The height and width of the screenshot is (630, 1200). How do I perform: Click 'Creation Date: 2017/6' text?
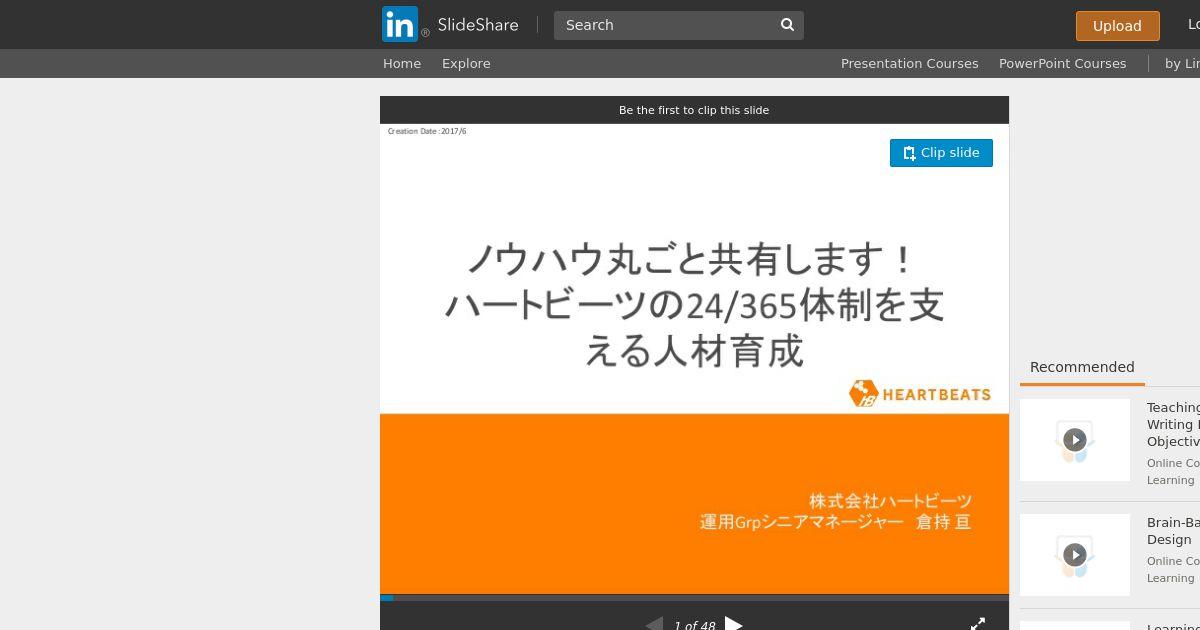point(427,131)
